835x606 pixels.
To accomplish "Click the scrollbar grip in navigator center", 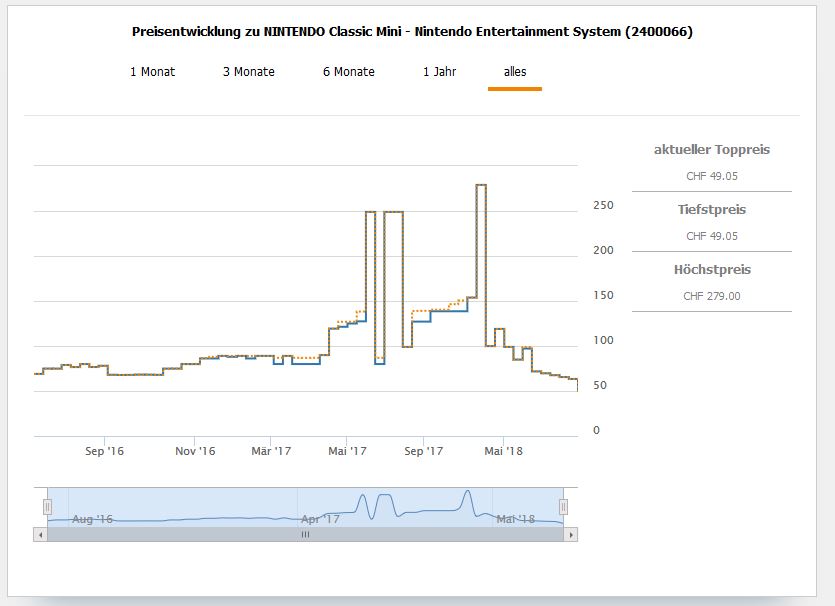I will [306, 535].
